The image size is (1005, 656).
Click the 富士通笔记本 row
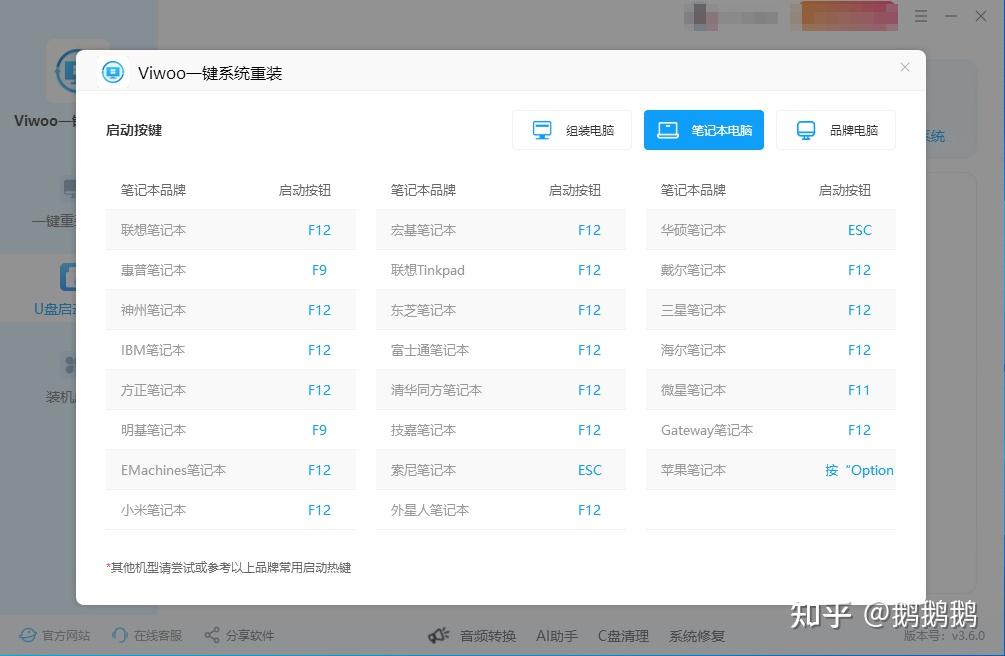tap(501, 350)
